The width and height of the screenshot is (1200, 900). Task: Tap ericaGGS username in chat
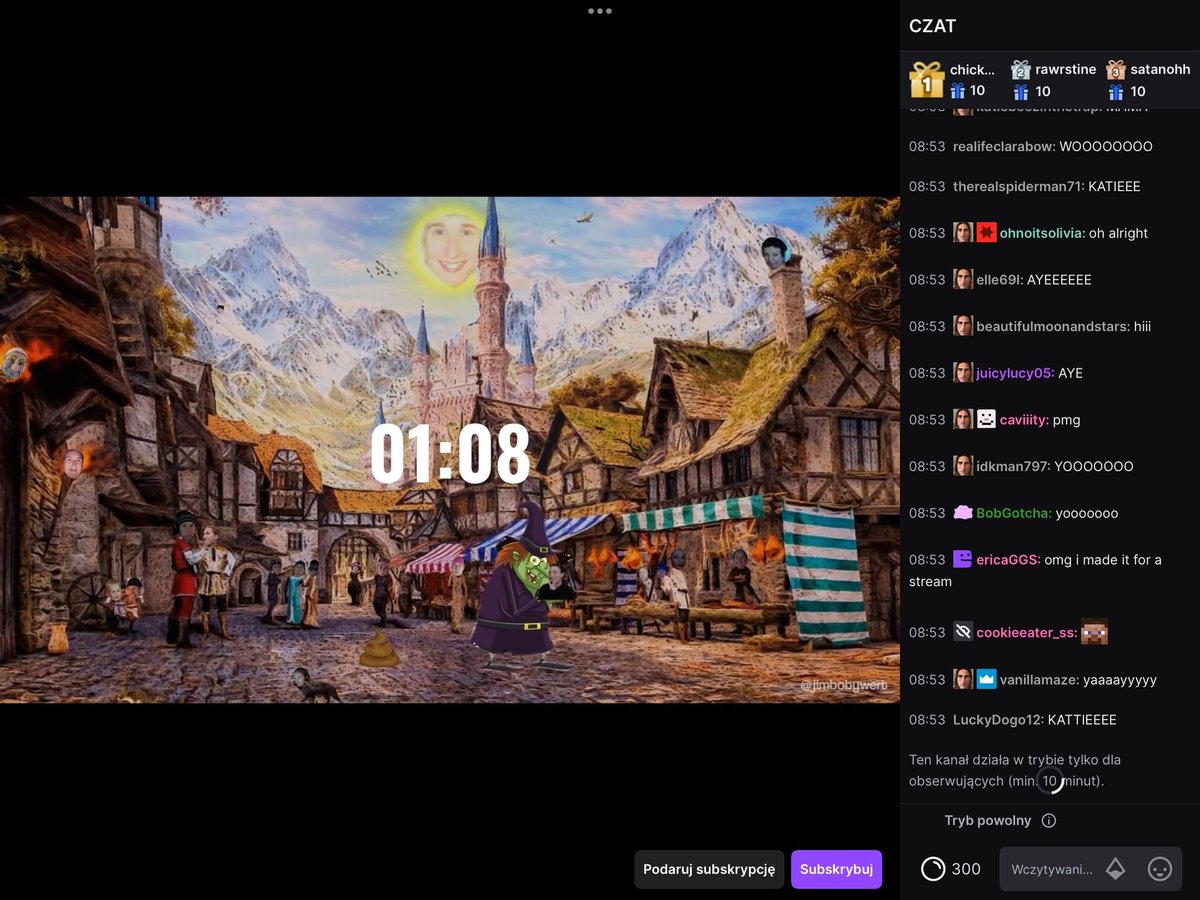(1008, 560)
